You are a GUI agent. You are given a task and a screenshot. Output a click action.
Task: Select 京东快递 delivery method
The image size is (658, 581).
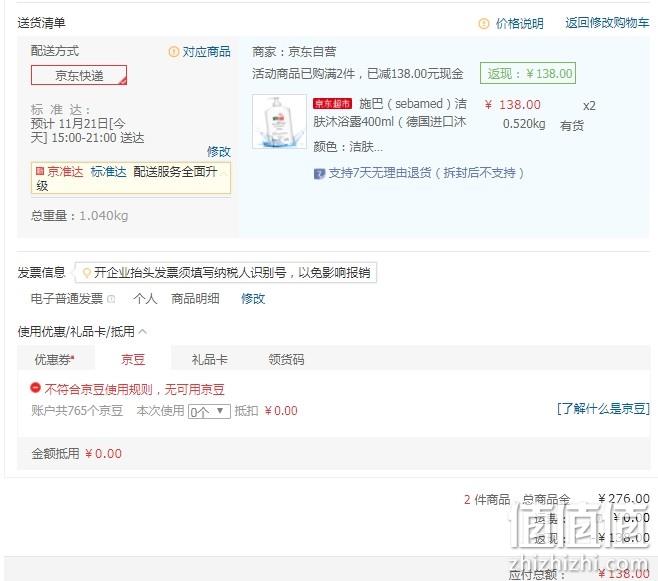pos(79,75)
